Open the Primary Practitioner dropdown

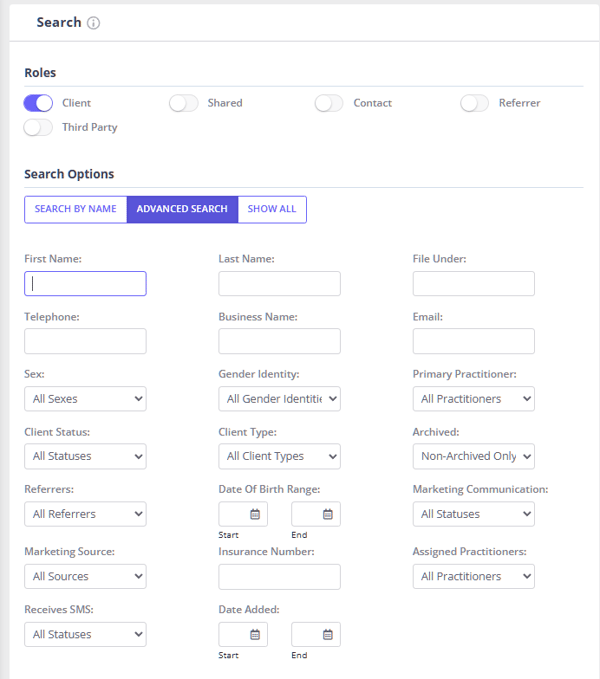[x=473, y=399]
